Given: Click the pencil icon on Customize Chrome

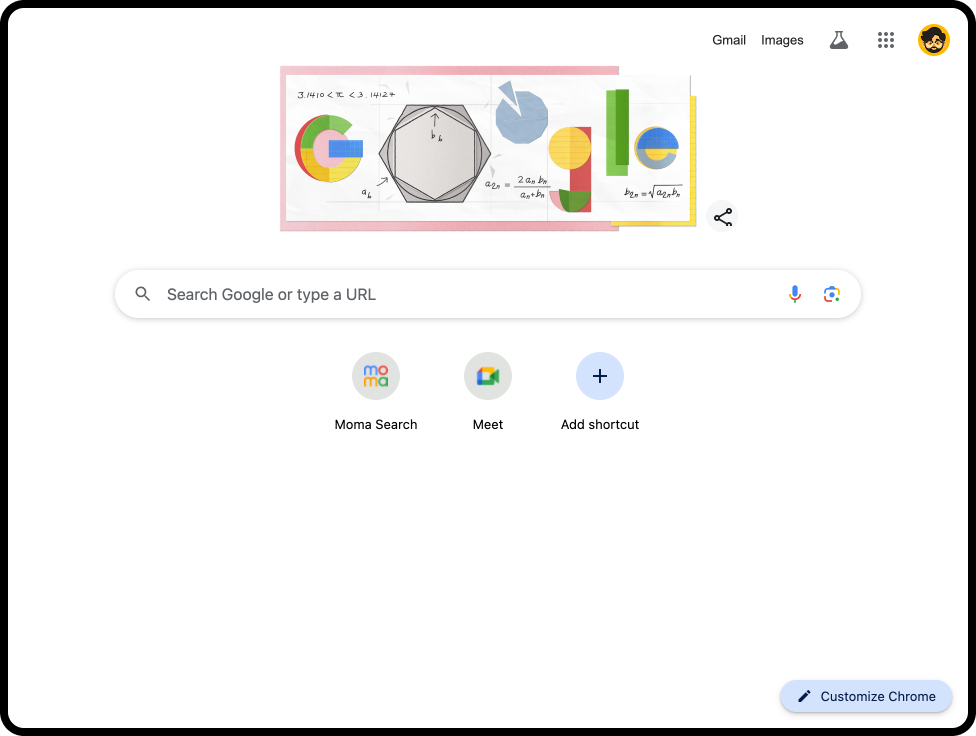Looking at the screenshot, I should pos(804,696).
